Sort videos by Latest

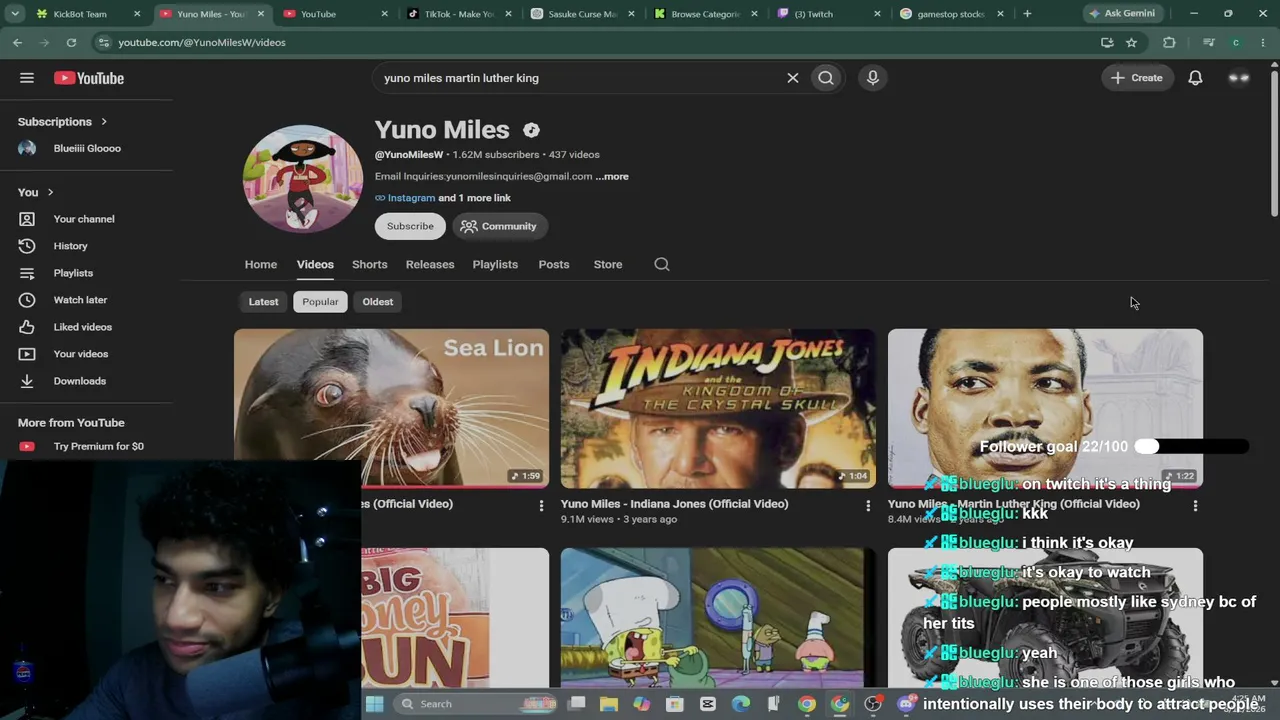tap(264, 302)
